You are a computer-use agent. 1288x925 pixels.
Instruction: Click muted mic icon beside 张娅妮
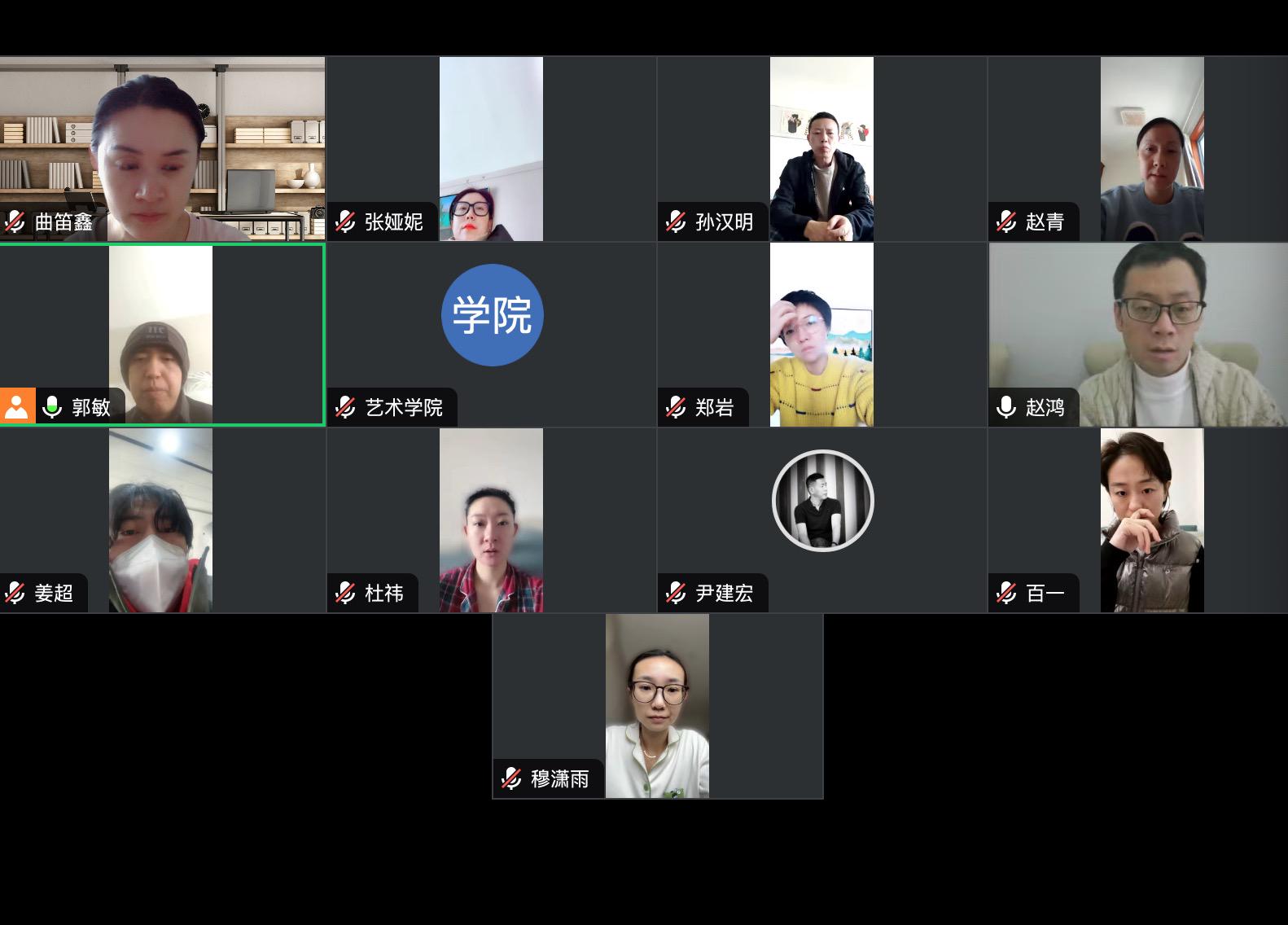345,221
